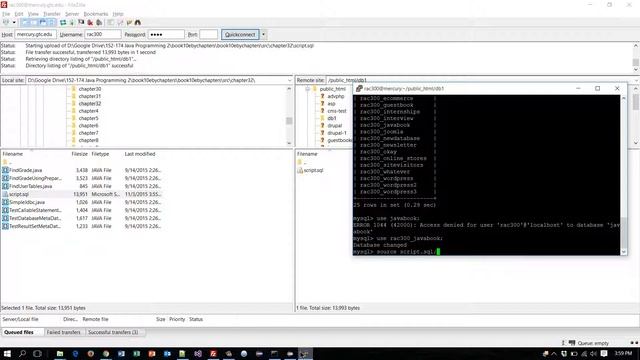Select script.sql in remote file list
Viewport: 640px width, 360px height.
pos(313,170)
